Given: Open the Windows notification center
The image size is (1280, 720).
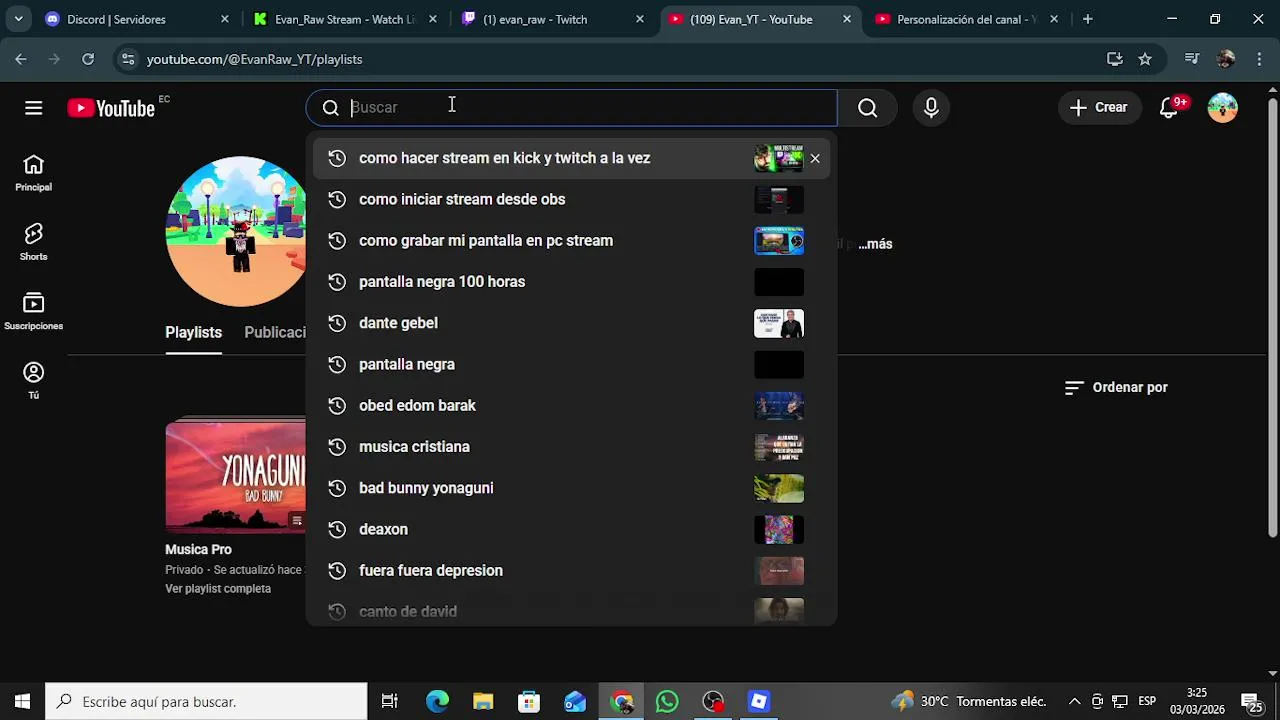Looking at the screenshot, I should point(1250,702).
